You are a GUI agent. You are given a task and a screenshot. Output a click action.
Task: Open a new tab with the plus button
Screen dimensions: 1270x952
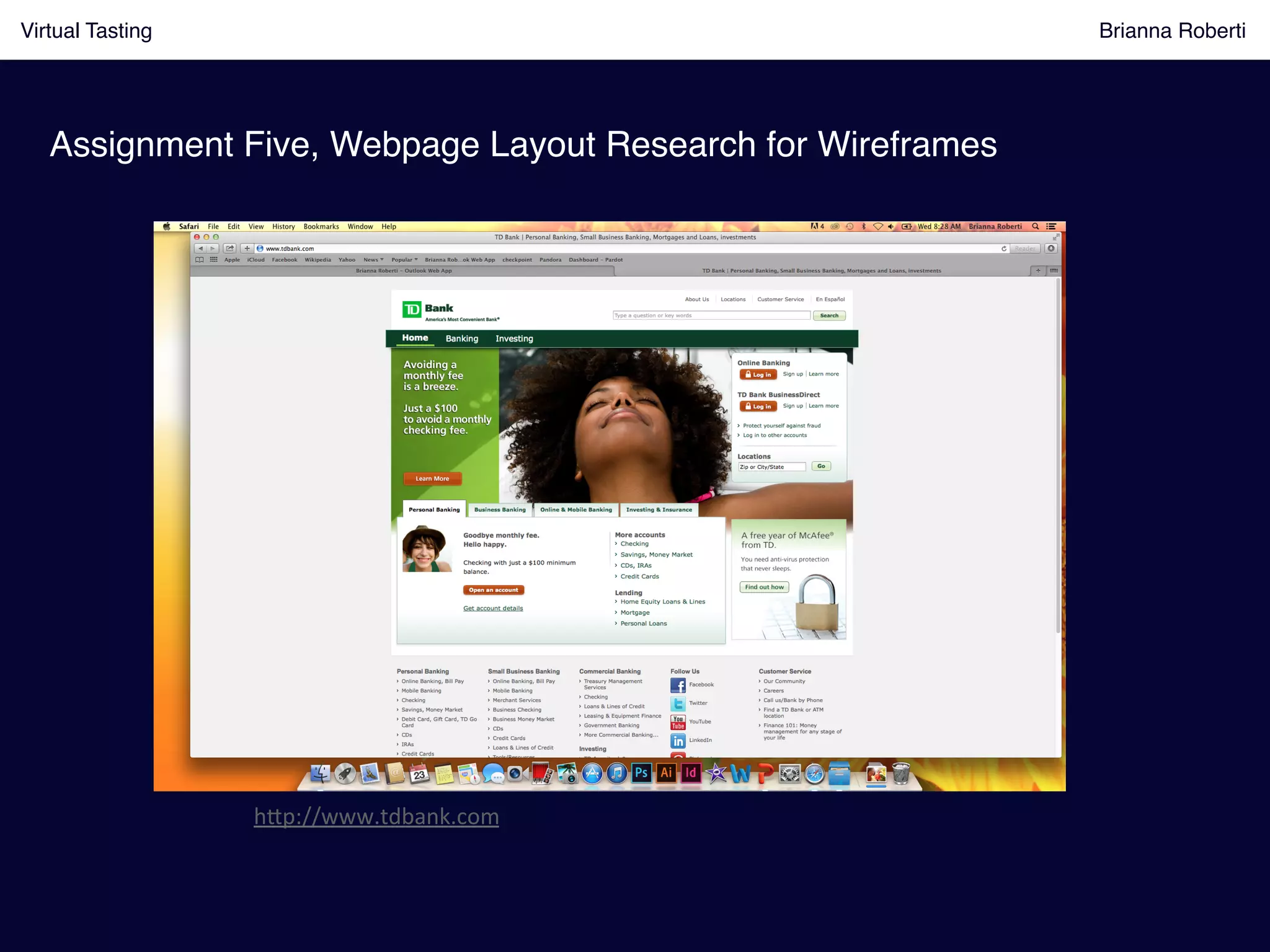[1038, 270]
